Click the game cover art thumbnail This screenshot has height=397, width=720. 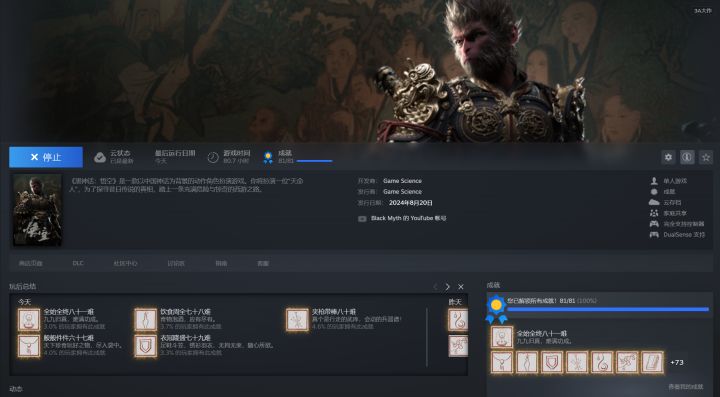37,210
